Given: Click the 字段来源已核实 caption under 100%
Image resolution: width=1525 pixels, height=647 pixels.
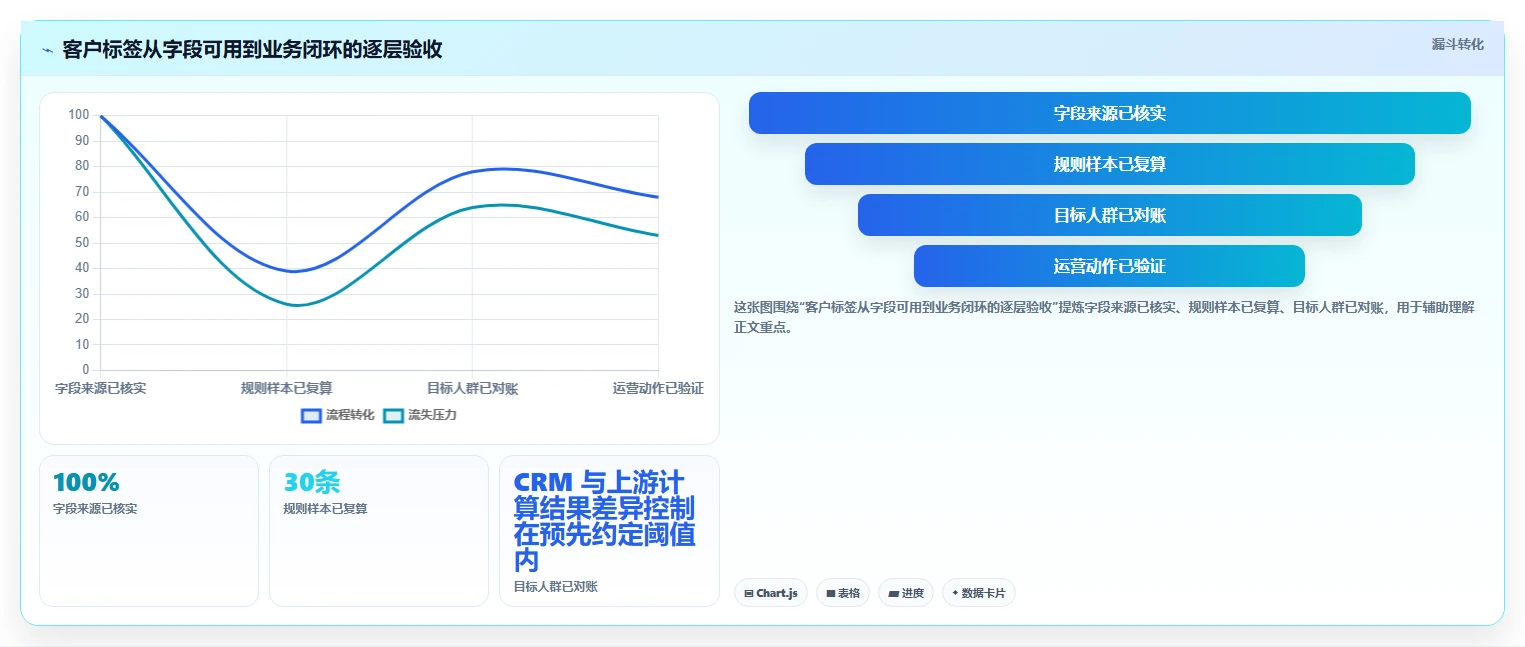Looking at the screenshot, I should coord(95,508).
